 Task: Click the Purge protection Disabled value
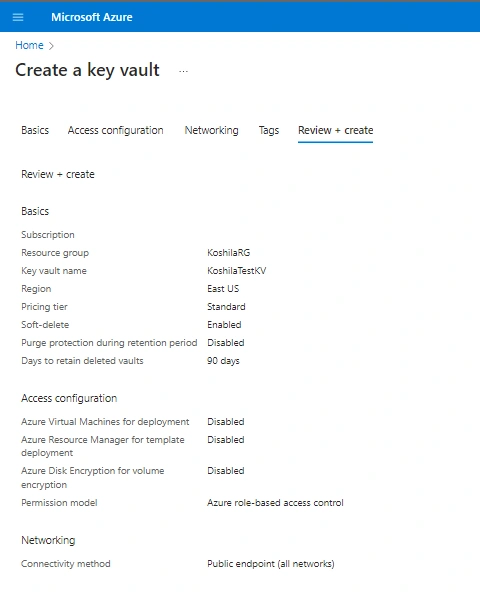coord(226,342)
